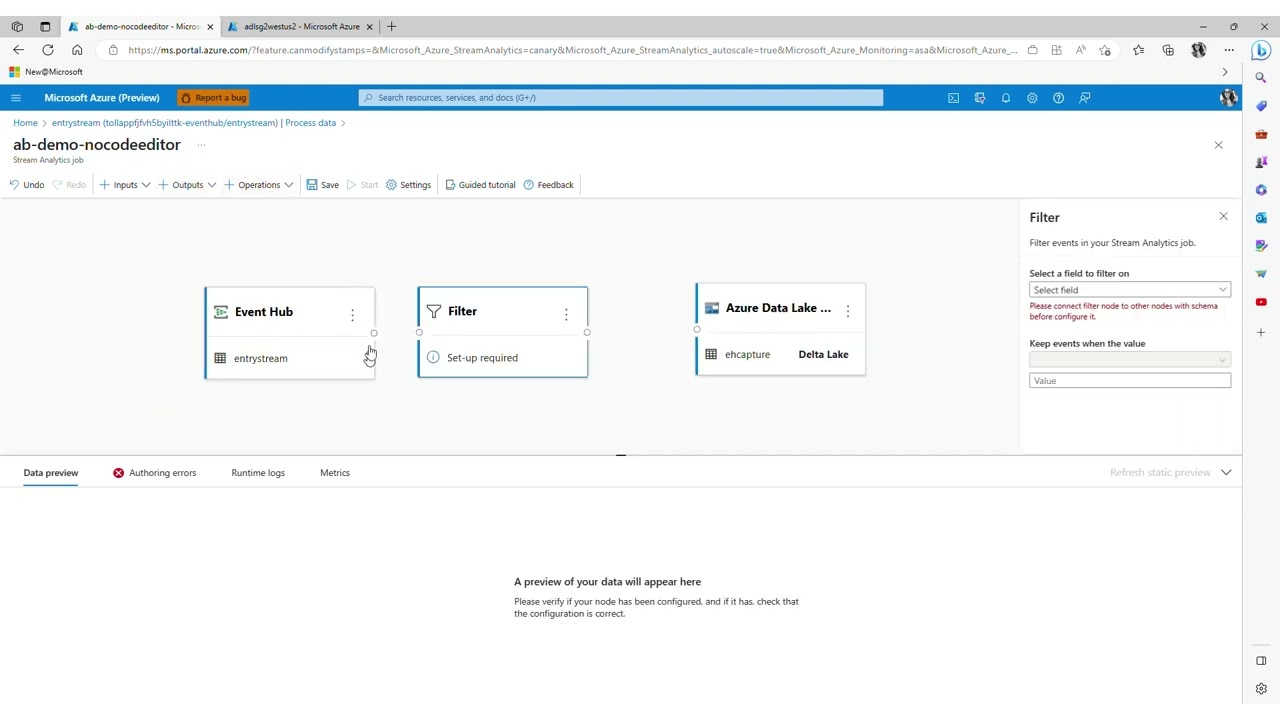The width and height of the screenshot is (1280, 720).
Task: Click the Event Hub node icon
Action: click(x=221, y=312)
